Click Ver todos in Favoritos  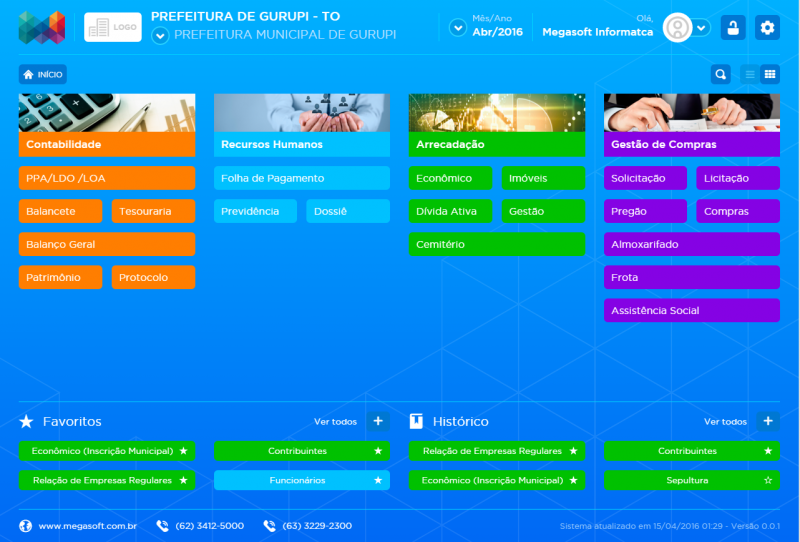[x=335, y=422]
